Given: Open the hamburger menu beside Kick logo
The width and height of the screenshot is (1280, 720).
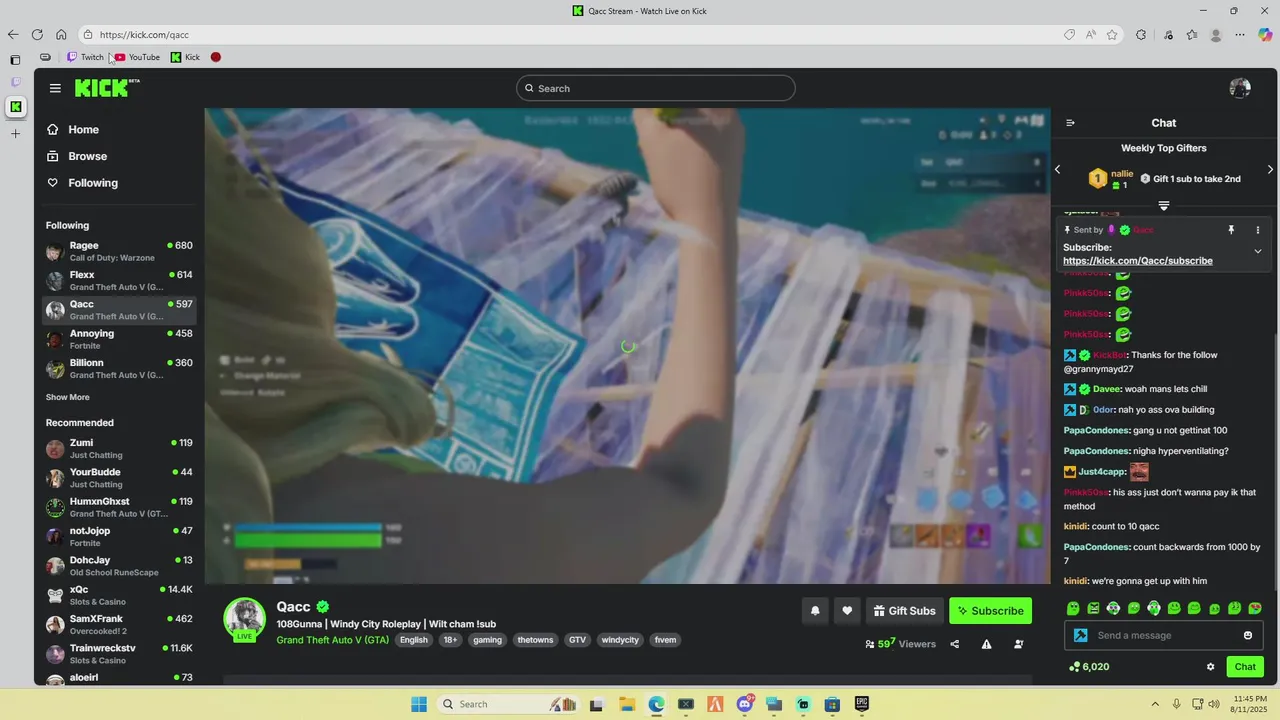Looking at the screenshot, I should (55, 88).
